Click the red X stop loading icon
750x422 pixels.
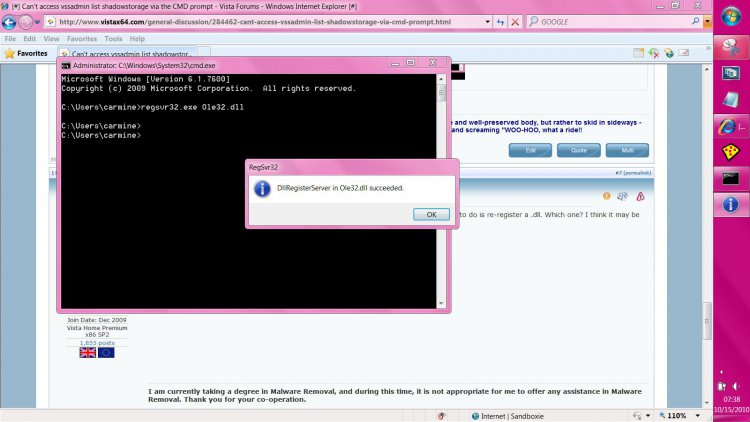tap(515, 22)
